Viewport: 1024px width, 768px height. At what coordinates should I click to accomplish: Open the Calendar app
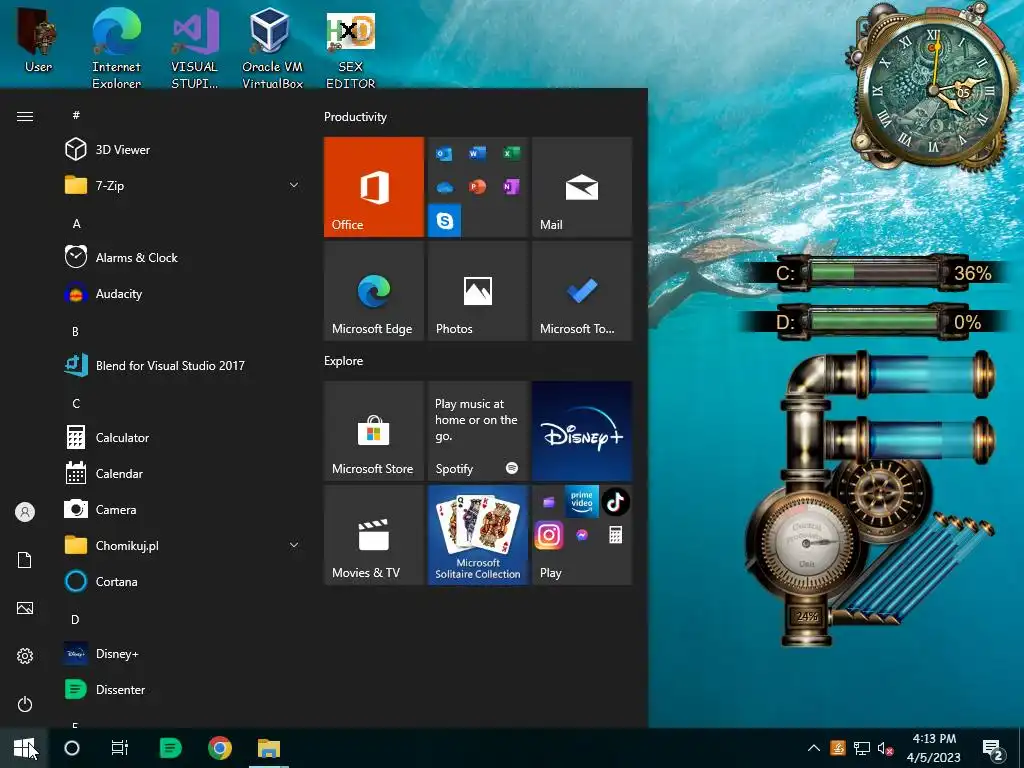[x=104, y=473]
